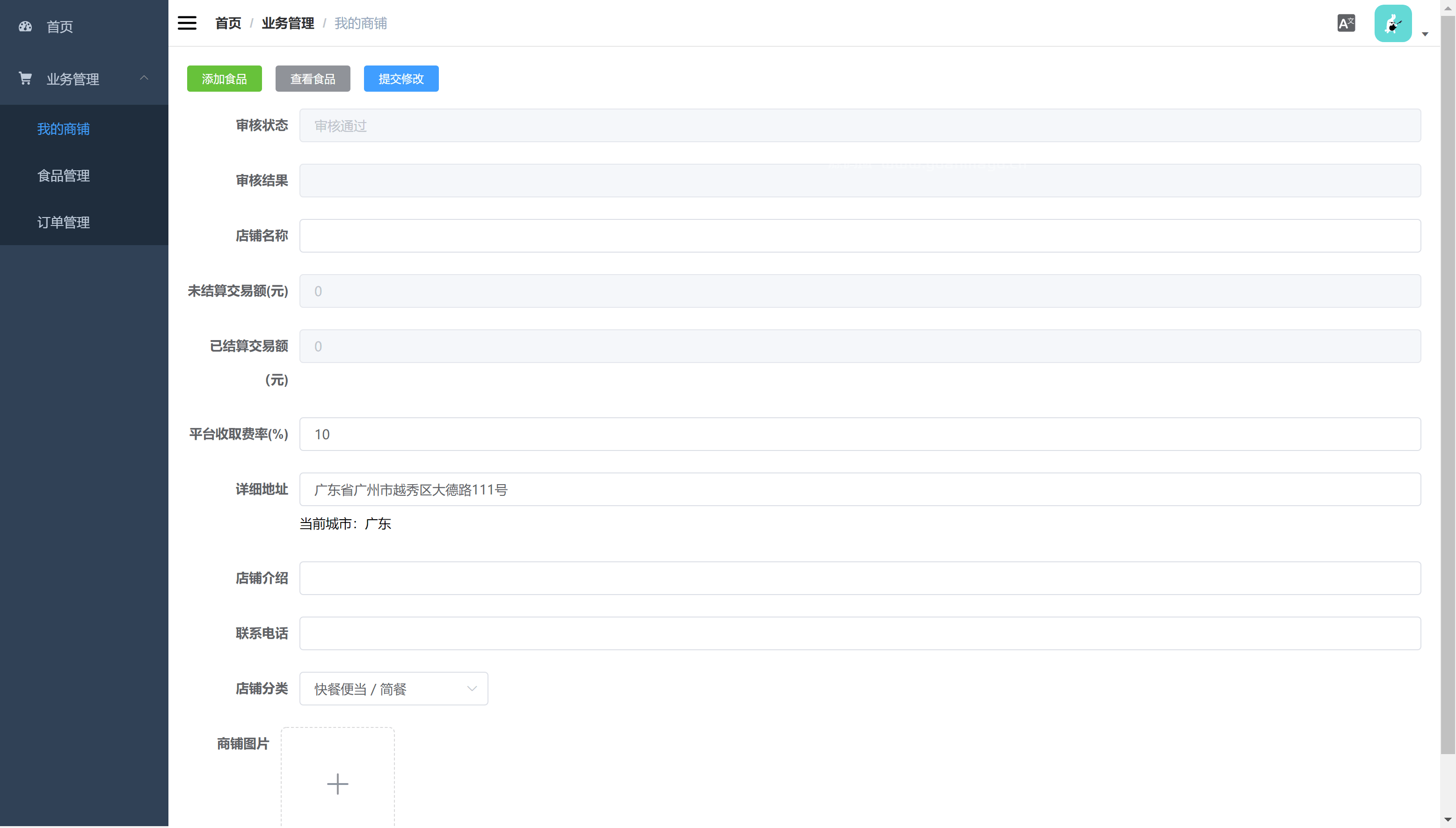Click the 我的商铺 breadcrumb

pyautogui.click(x=361, y=23)
